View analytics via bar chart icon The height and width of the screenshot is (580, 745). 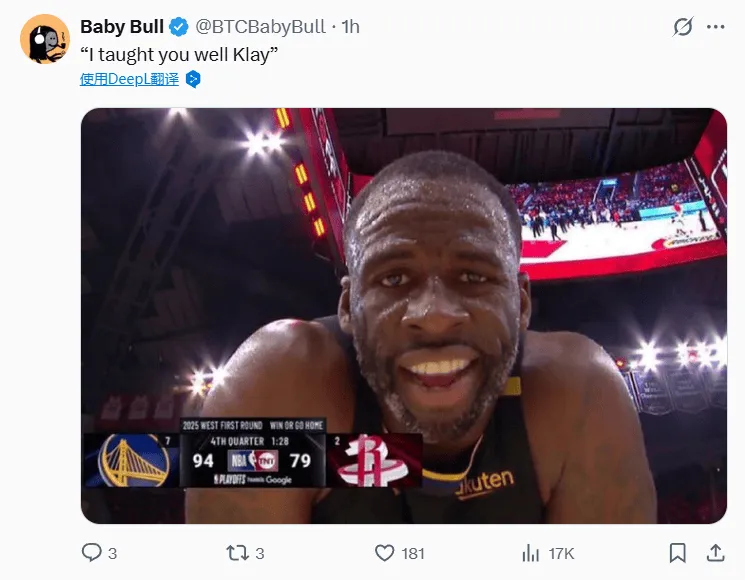click(531, 553)
